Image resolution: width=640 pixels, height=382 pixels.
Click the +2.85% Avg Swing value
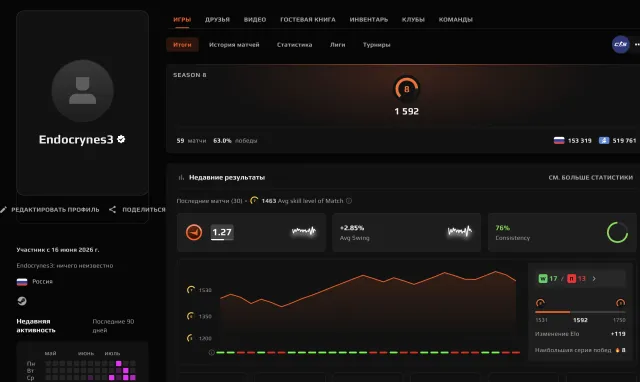(352, 228)
